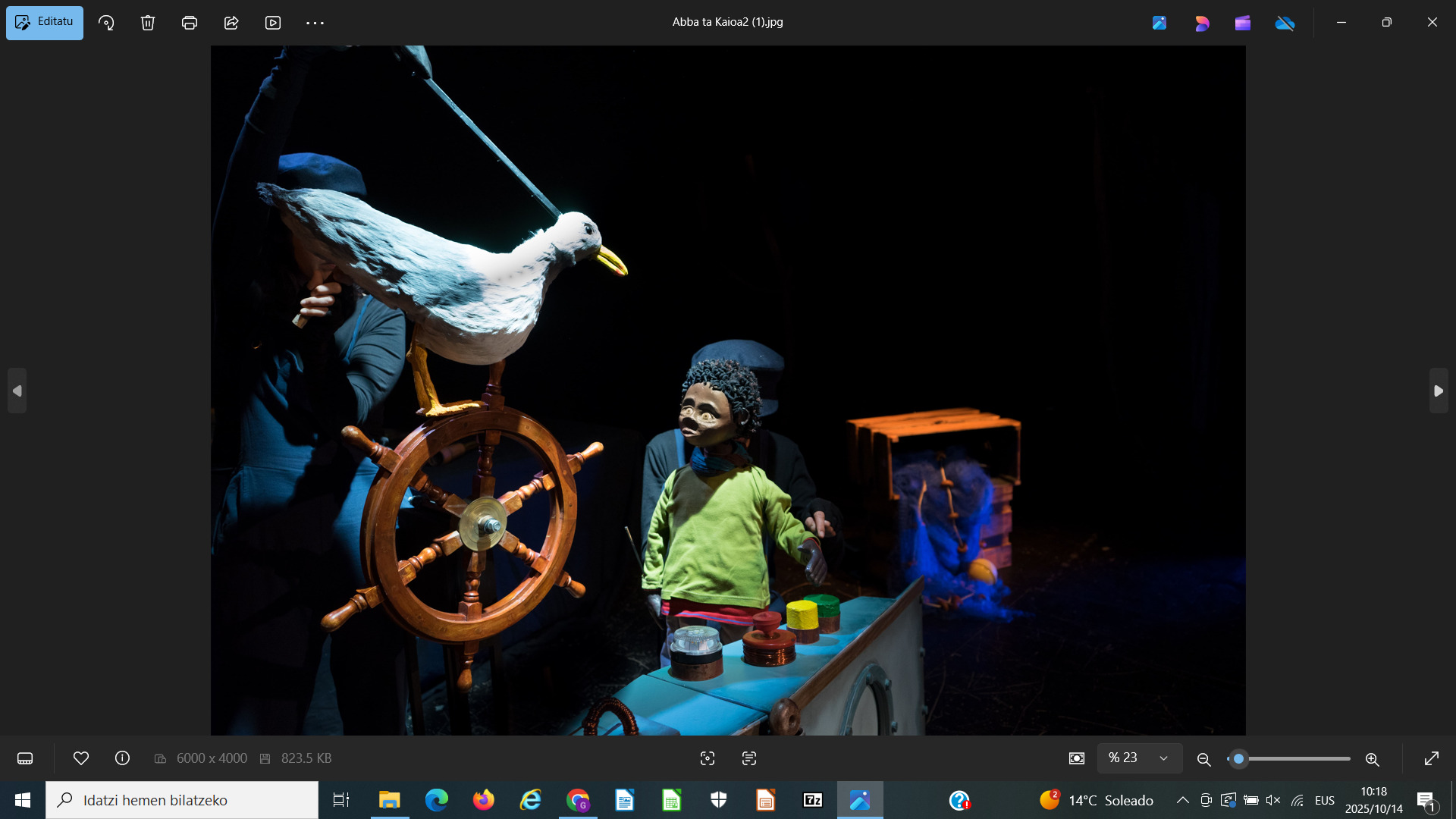The image size is (1456, 819).
Task: Delete the photo with trash icon
Action: pos(148,23)
